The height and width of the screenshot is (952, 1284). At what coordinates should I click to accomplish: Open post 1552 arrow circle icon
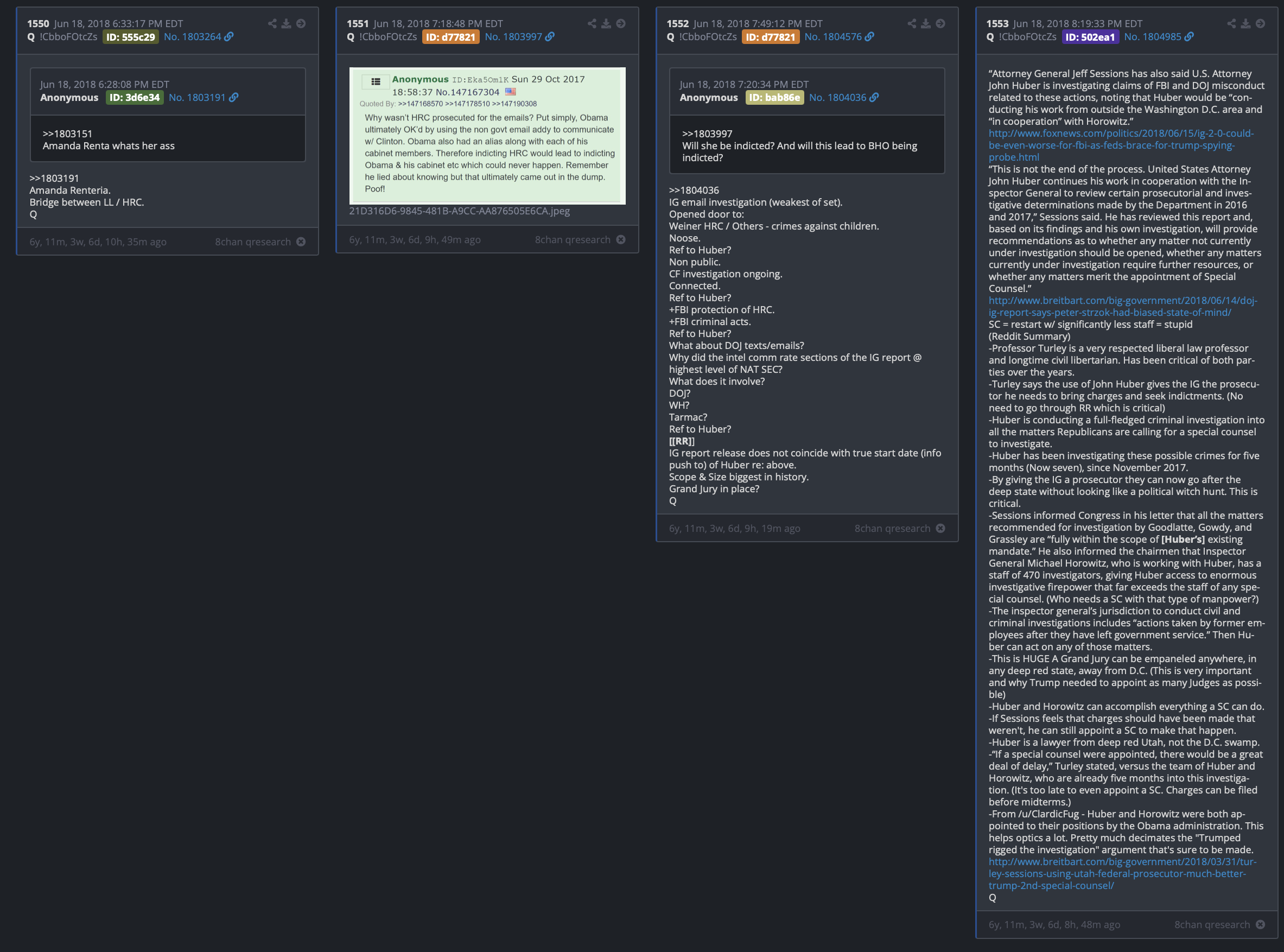(940, 24)
